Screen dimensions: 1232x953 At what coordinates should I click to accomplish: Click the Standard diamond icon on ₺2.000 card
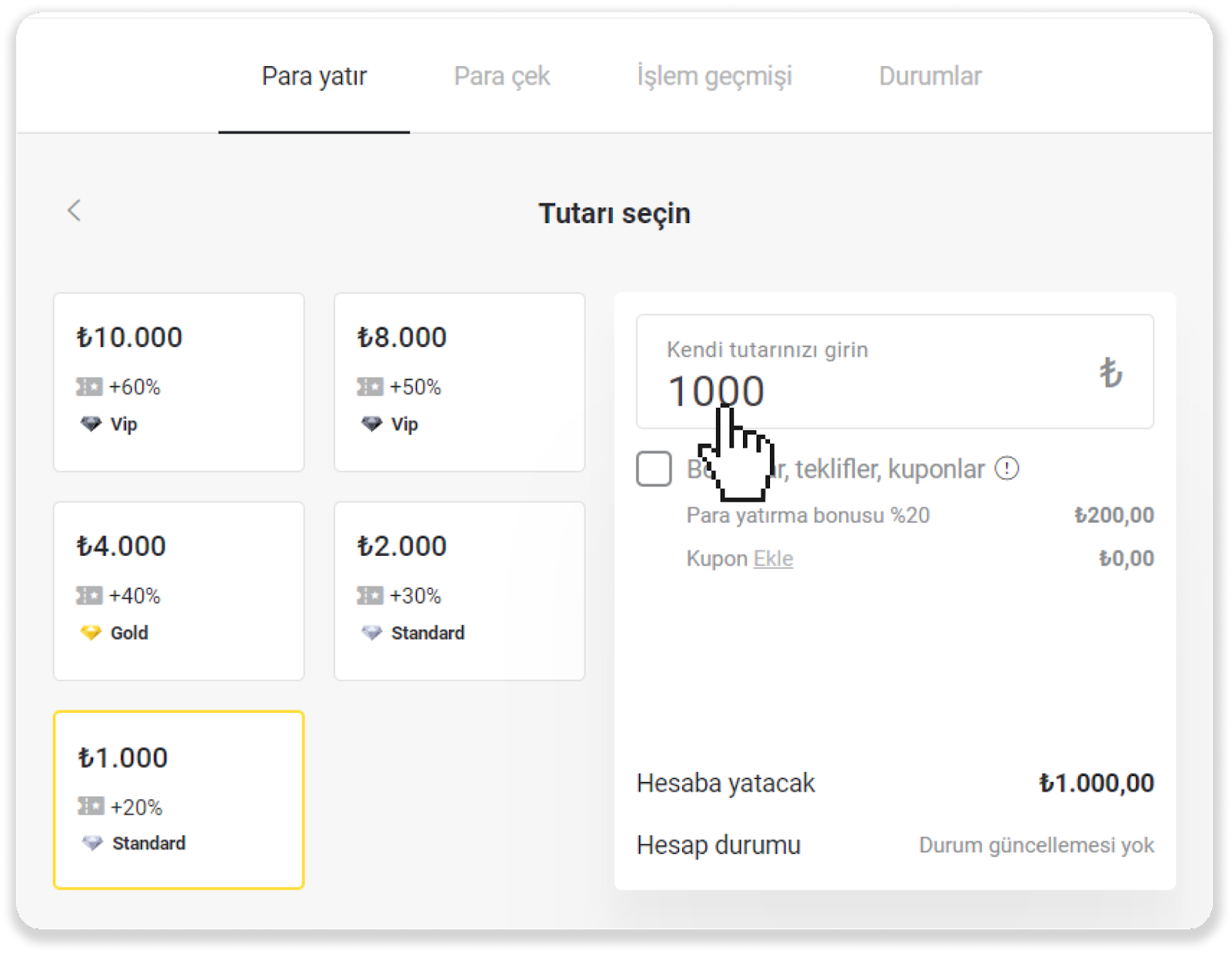point(372,633)
